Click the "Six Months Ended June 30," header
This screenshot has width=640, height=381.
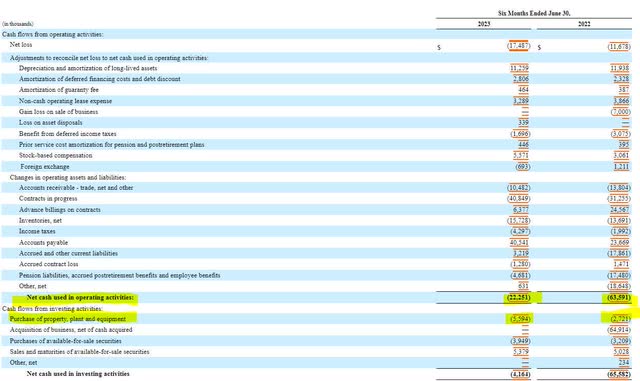pyautogui.click(x=534, y=13)
